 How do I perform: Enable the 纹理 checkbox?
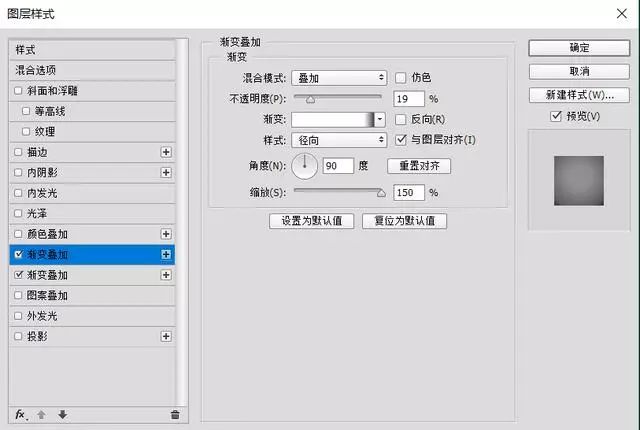pyautogui.click(x=26, y=131)
